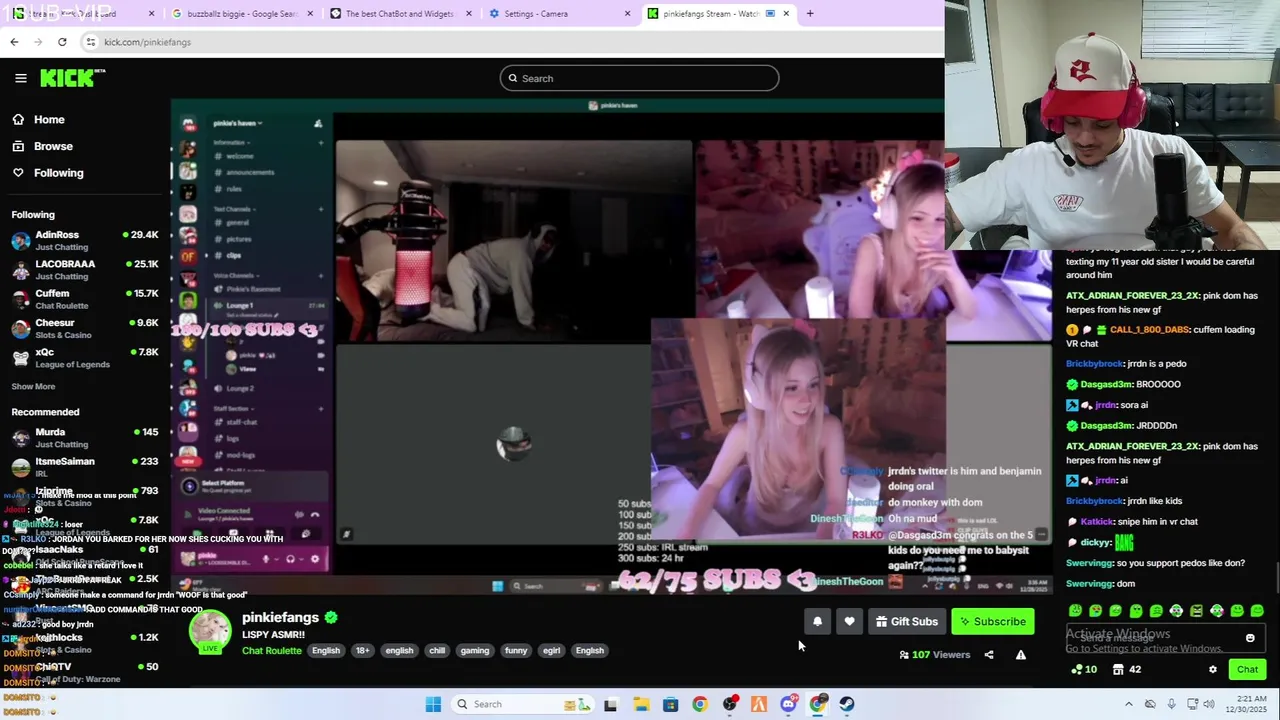Click the pinkiefangs LIVE avatar
Image resolution: width=1280 pixels, height=720 pixels.
click(x=210, y=632)
